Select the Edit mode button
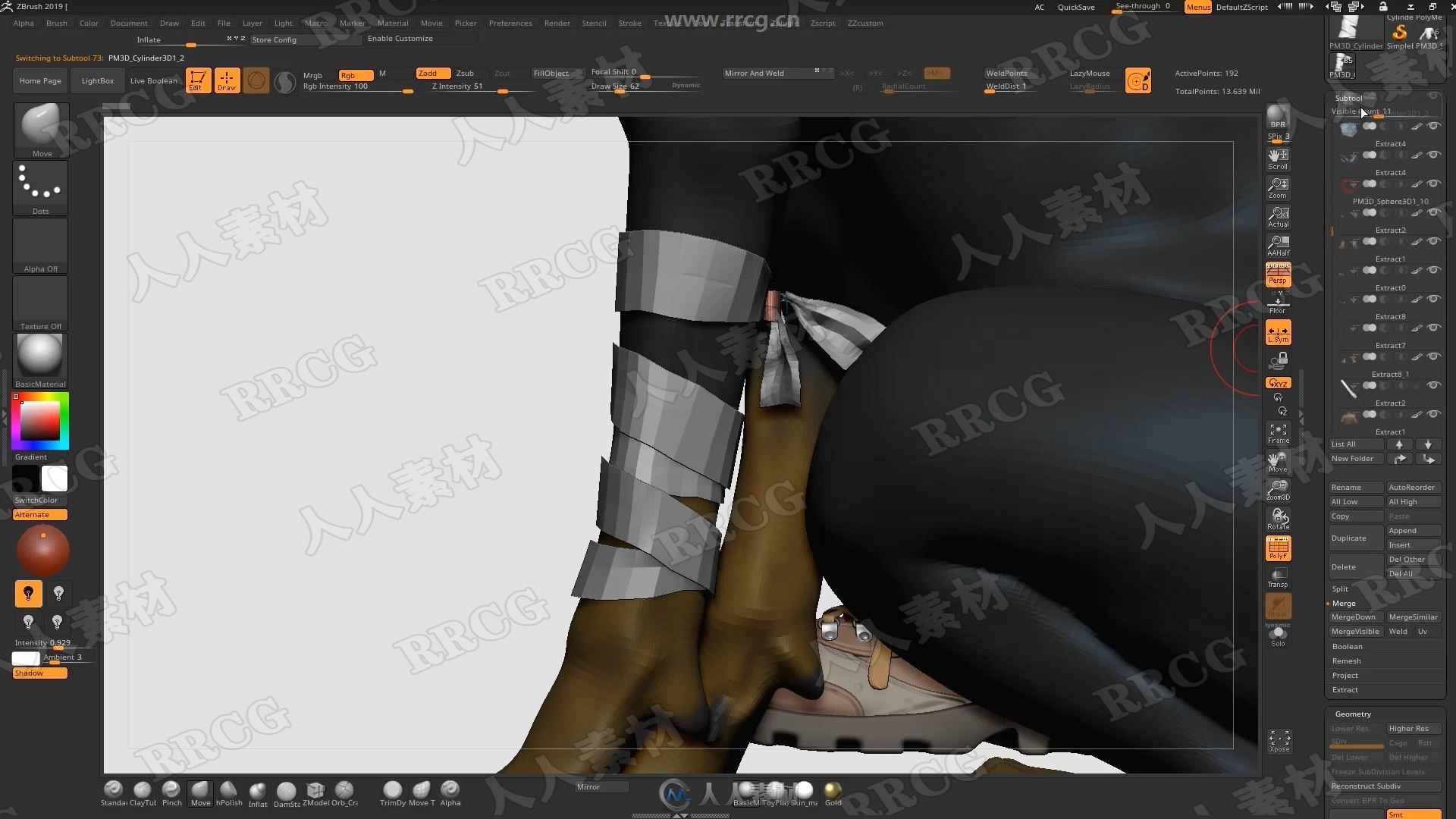The image size is (1456, 819). (198, 80)
